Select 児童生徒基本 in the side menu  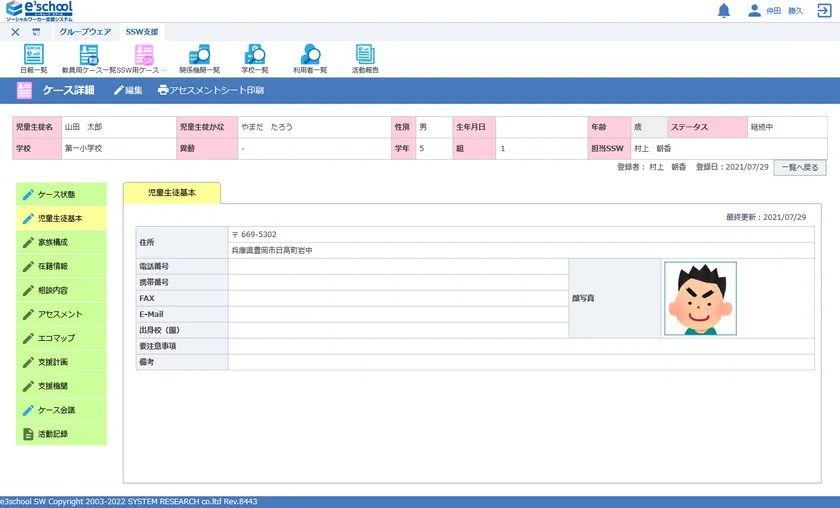click(61, 219)
